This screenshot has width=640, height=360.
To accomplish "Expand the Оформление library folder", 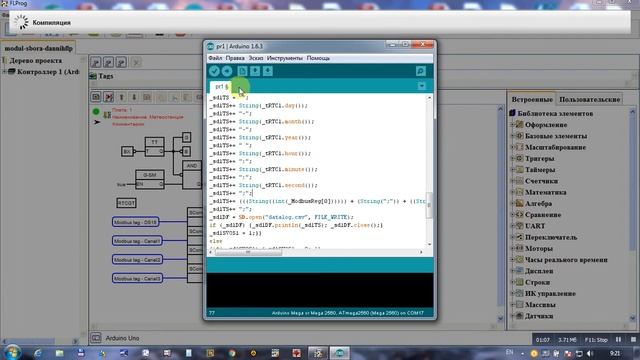I will point(512,125).
